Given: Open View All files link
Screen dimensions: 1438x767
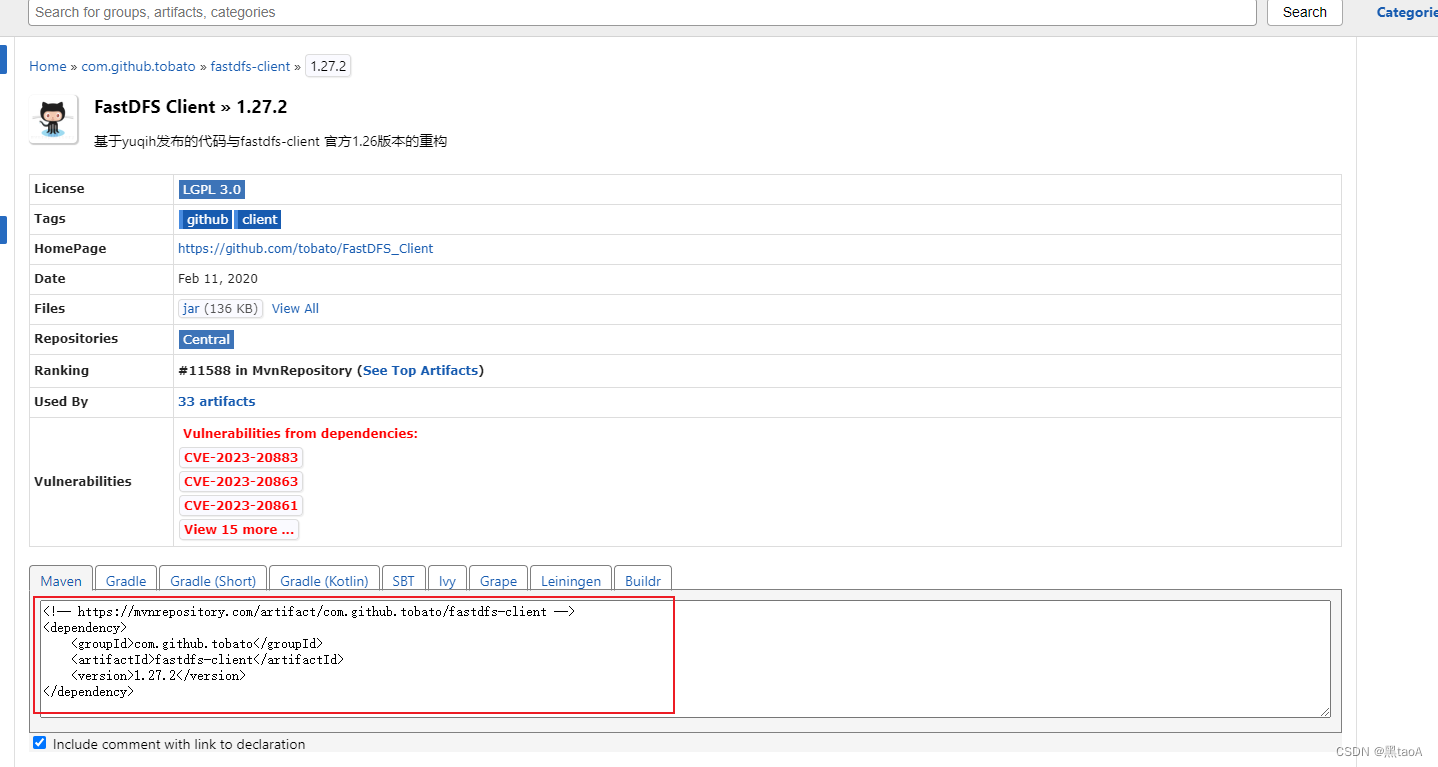Looking at the screenshot, I should (x=295, y=308).
